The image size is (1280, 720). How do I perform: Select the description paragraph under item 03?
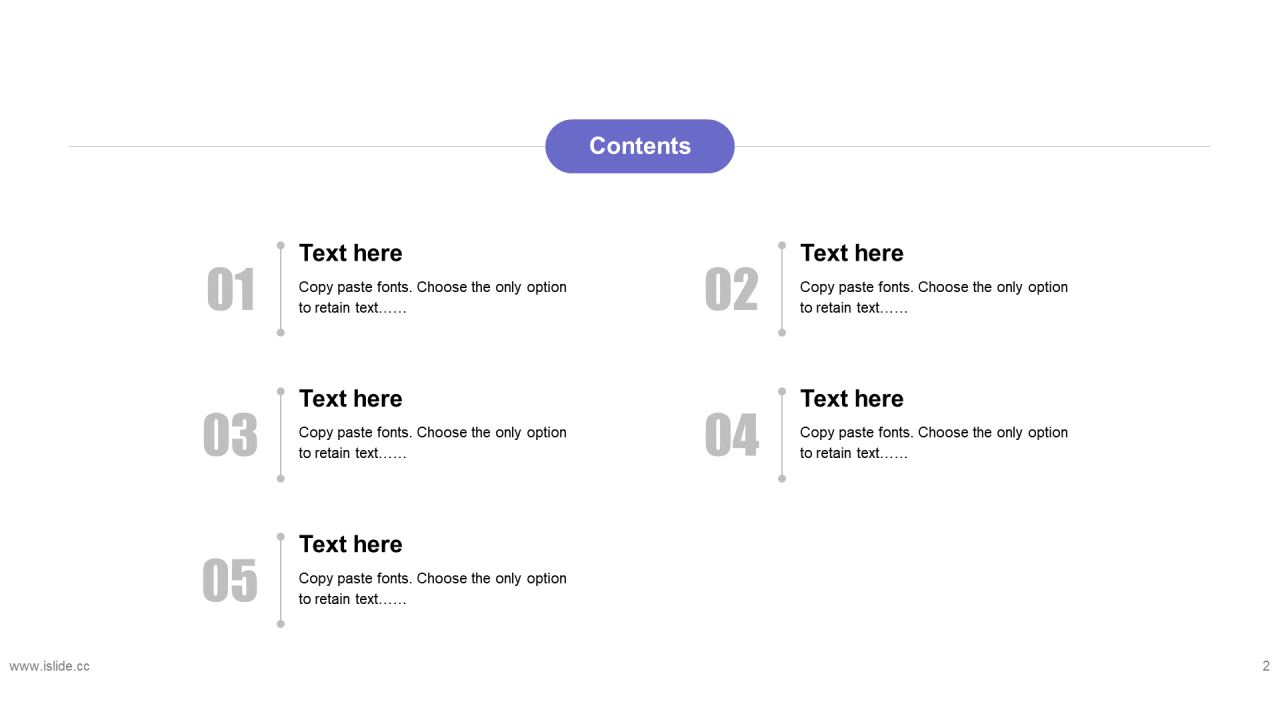pos(433,443)
